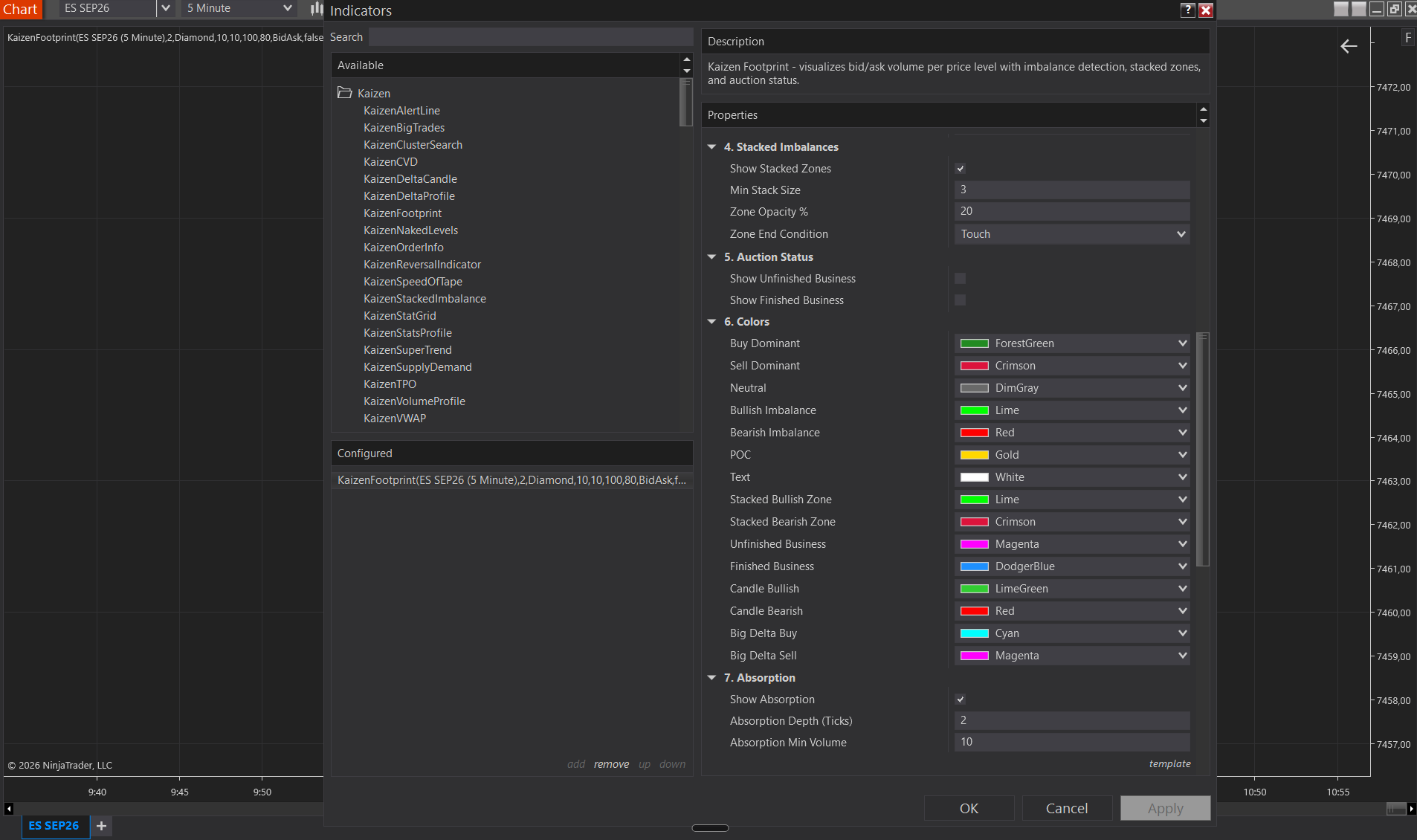This screenshot has width=1417, height=840.
Task: Select KaizenSuperTrend indicator
Action: (x=407, y=350)
